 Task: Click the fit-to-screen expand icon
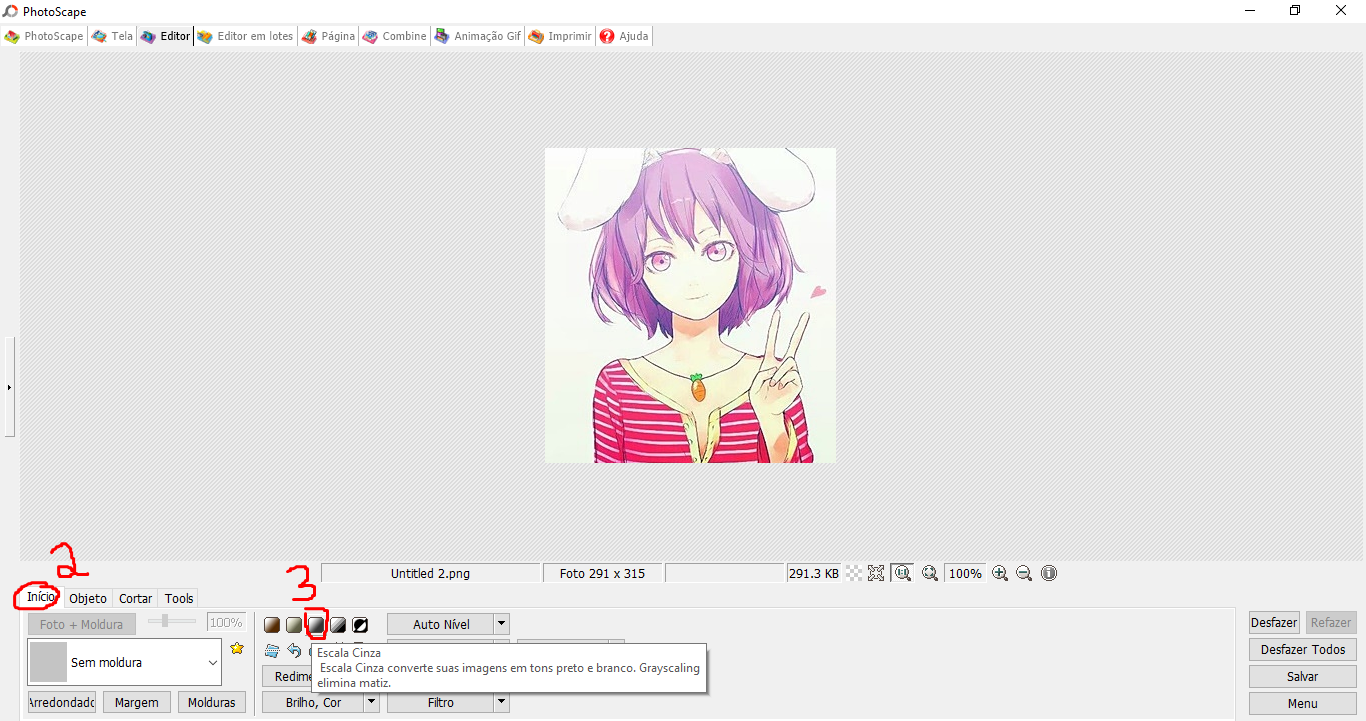point(876,573)
